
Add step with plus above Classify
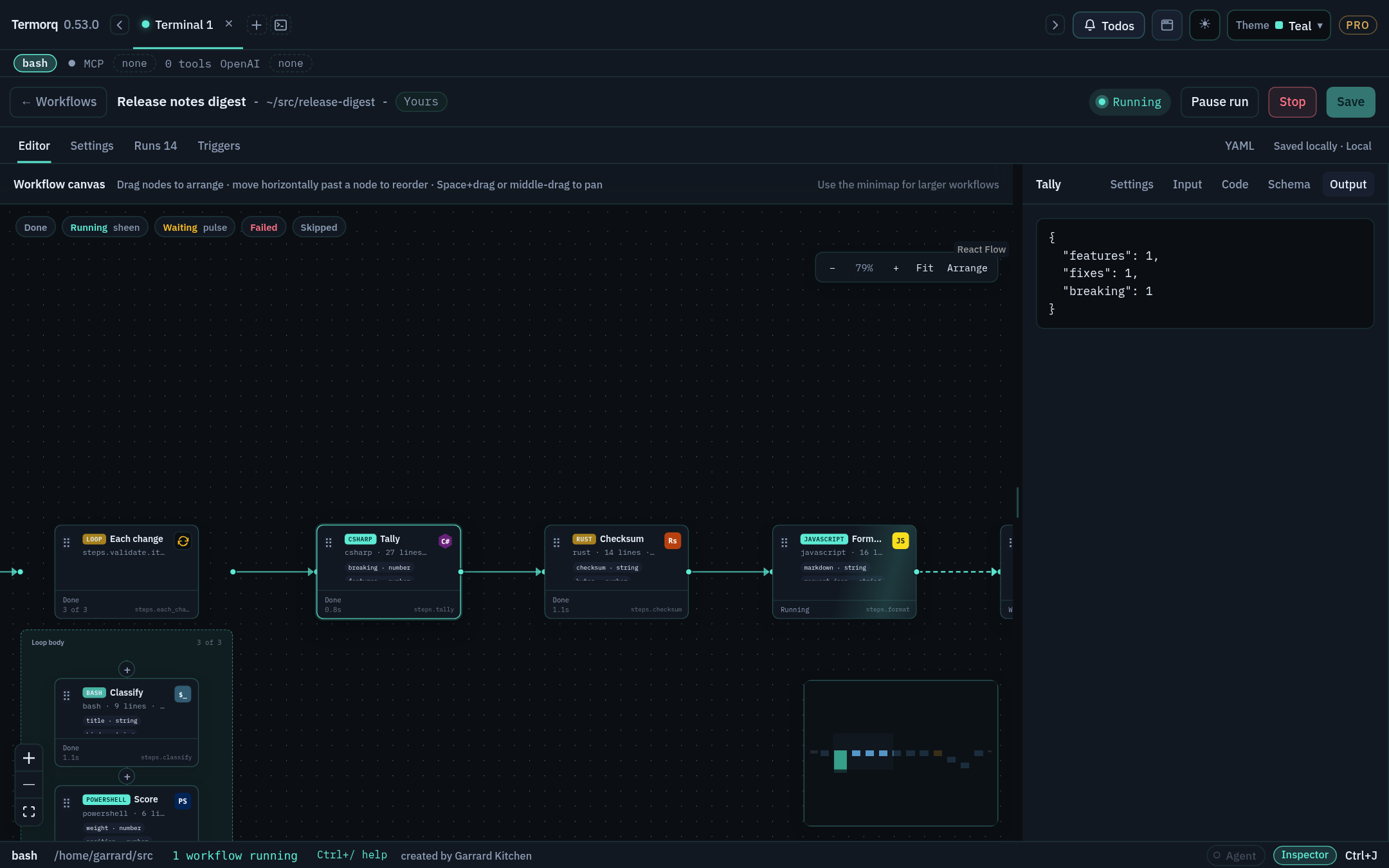click(127, 669)
